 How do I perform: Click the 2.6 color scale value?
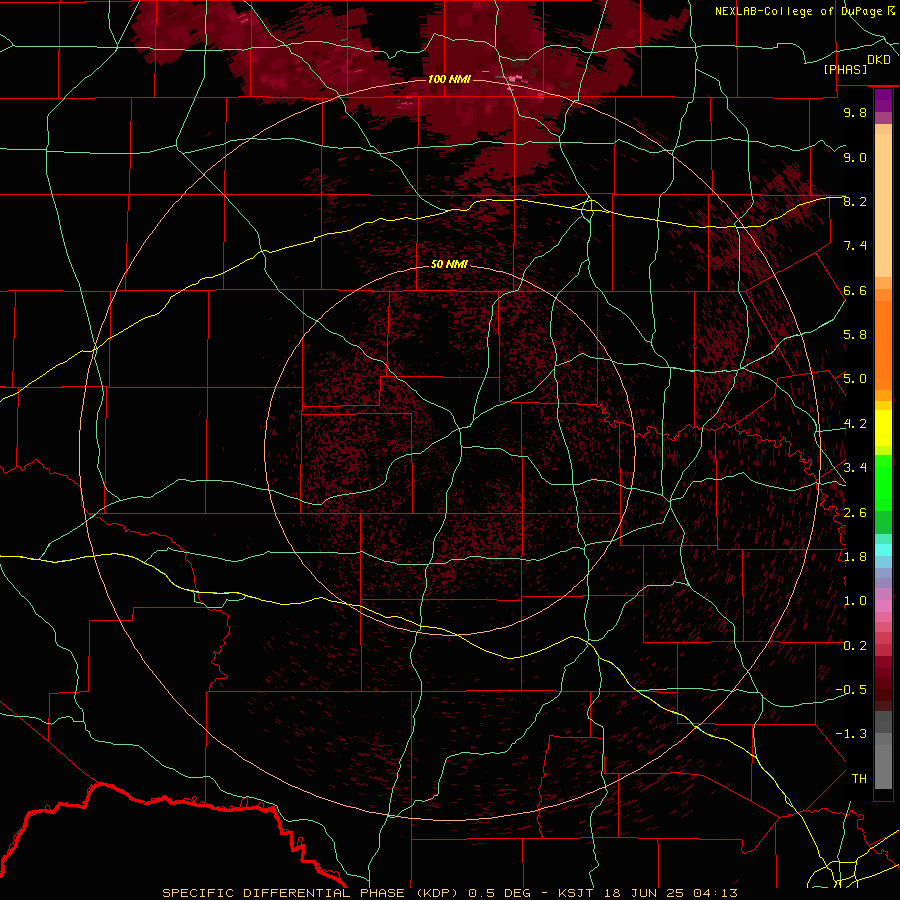point(855,513)
